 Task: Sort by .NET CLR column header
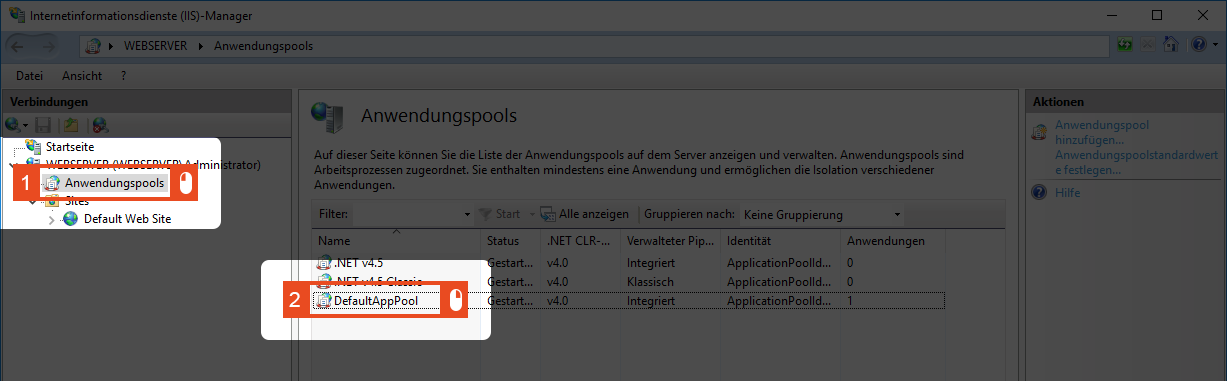[580, 241]
